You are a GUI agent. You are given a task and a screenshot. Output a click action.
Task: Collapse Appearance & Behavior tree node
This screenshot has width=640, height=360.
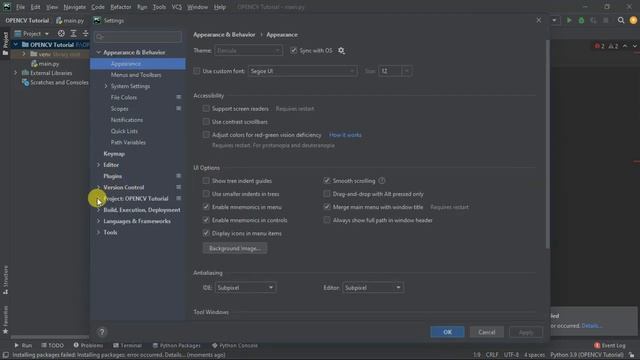[98, 52]
